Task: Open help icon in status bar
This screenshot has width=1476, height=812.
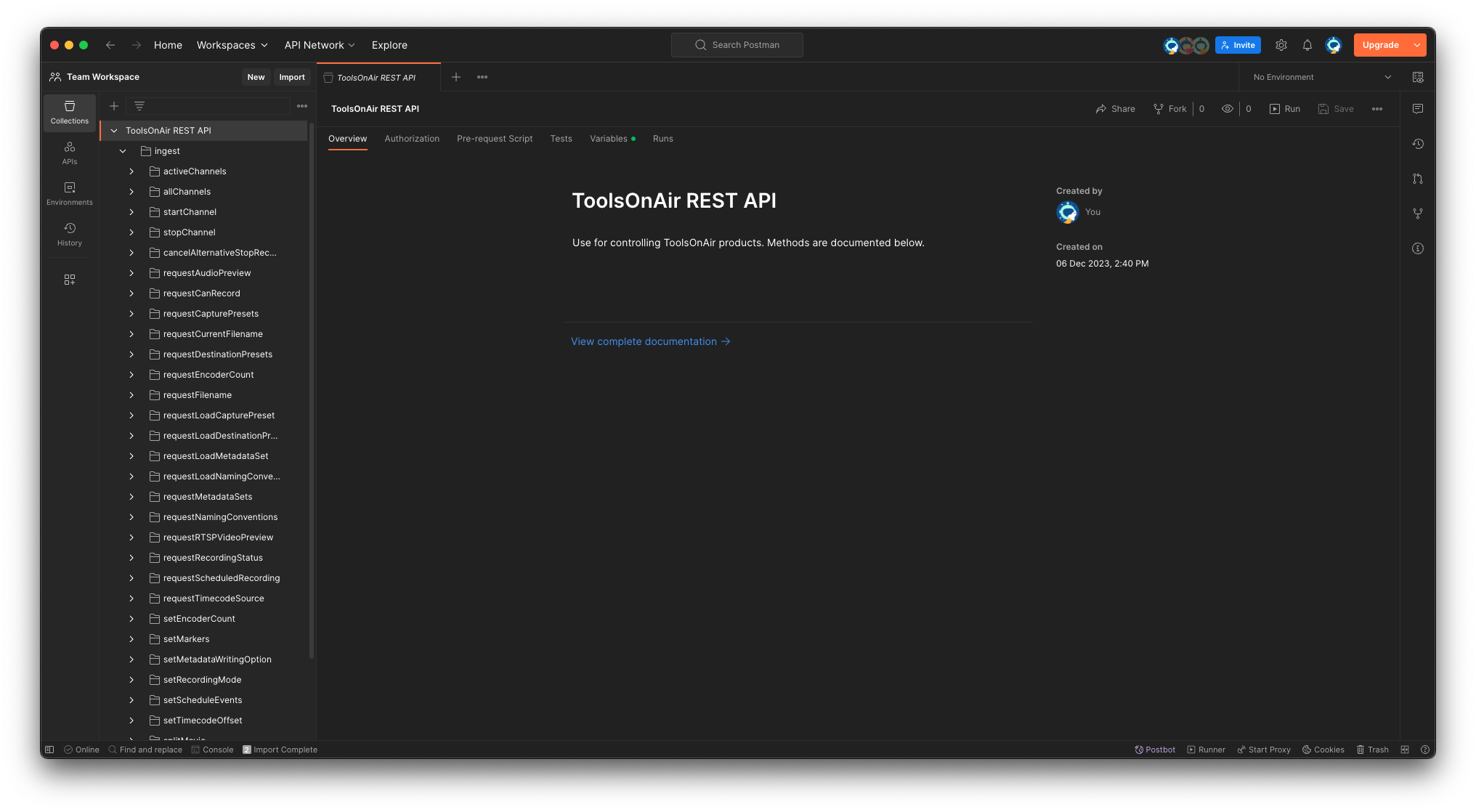Action: pyautogui.click(x=1425, y=750)
